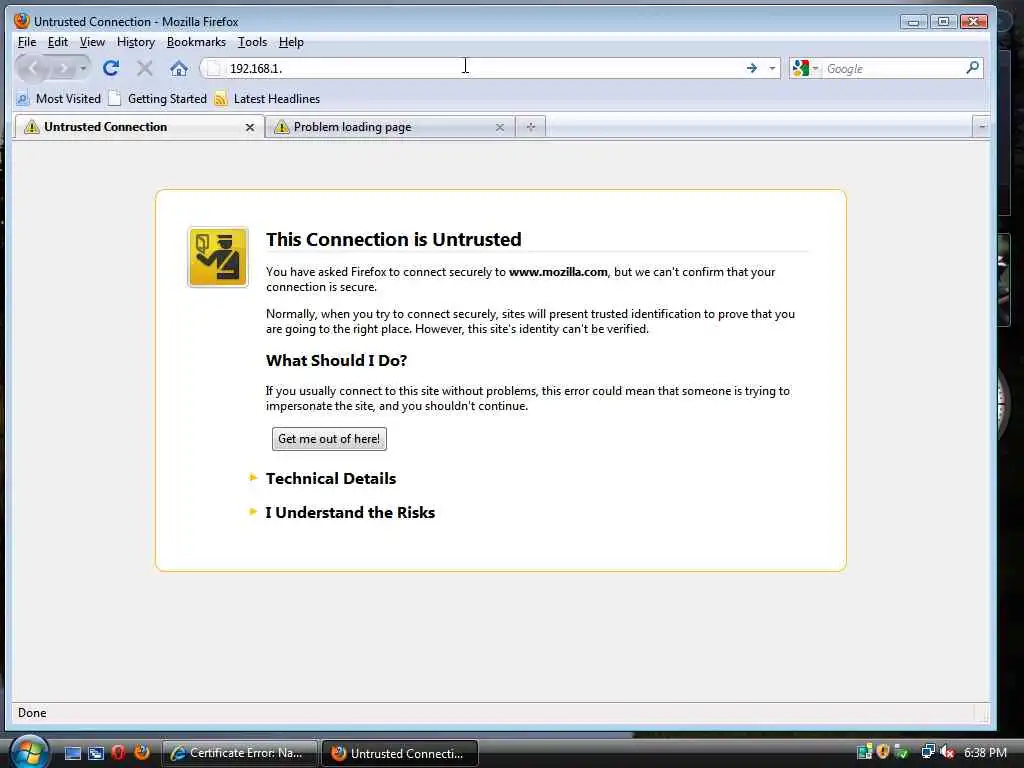Open the search engine selector dropdown

(x=805, y=68)
